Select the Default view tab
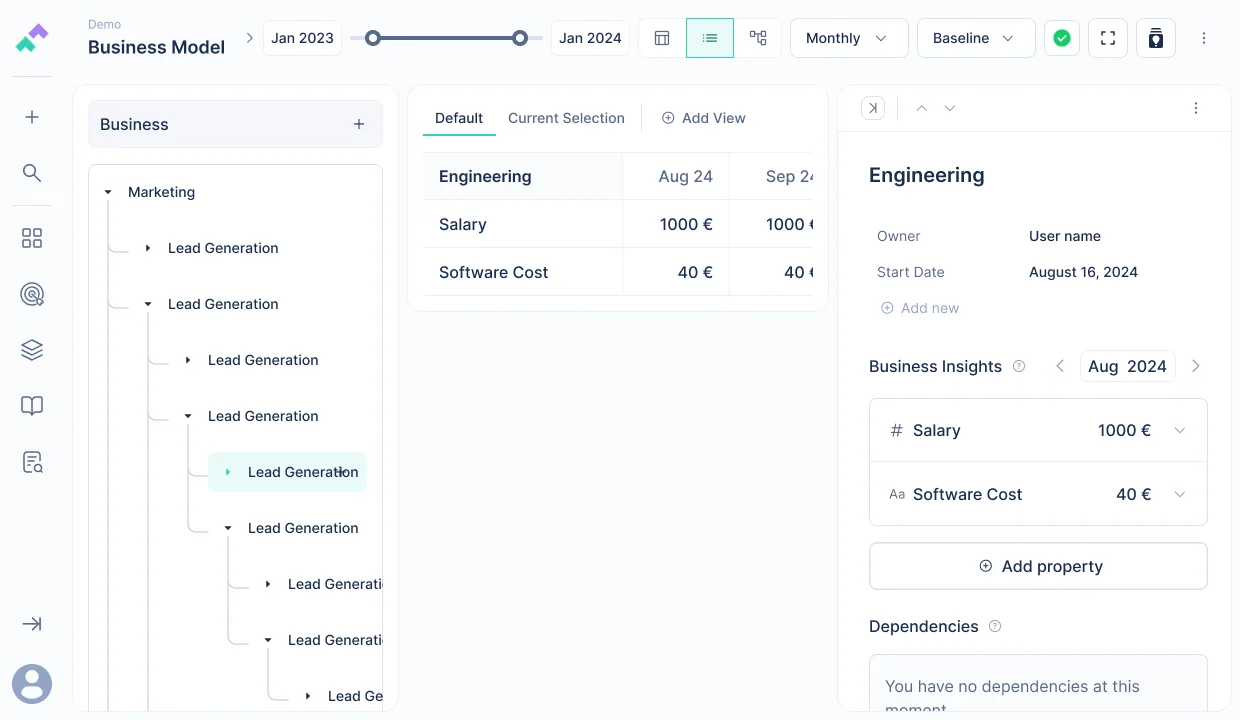Screen dimensions: 1240x720 (x=459, y=118)
